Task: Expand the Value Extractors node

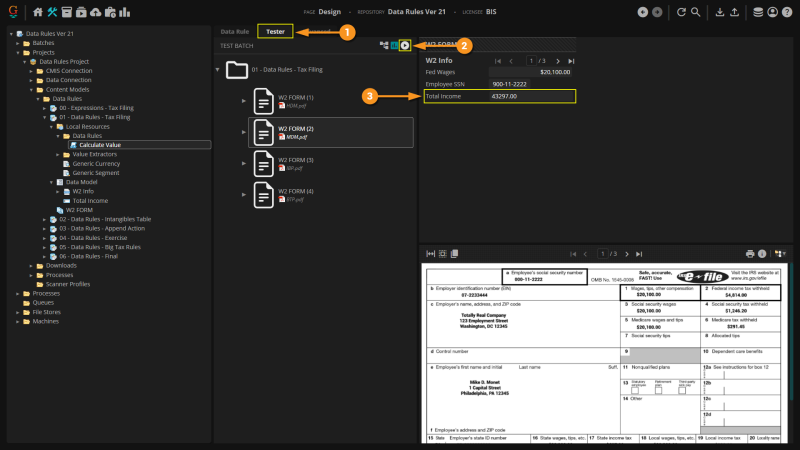Action: point(58,155)
